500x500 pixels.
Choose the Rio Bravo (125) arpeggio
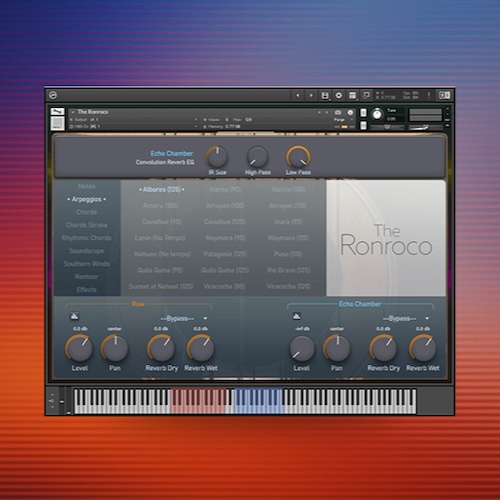289,270
